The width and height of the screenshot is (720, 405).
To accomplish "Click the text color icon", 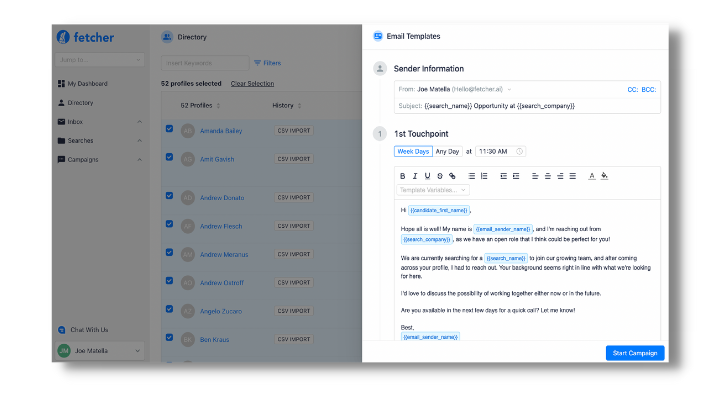I will coord(592,176).
